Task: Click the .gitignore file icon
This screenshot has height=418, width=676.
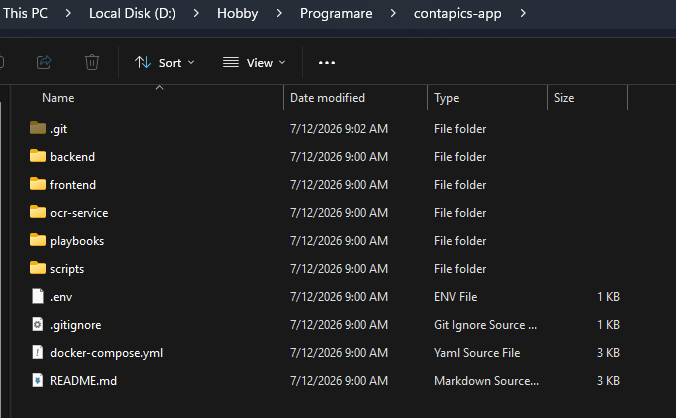Action: (x=38, y=324)
